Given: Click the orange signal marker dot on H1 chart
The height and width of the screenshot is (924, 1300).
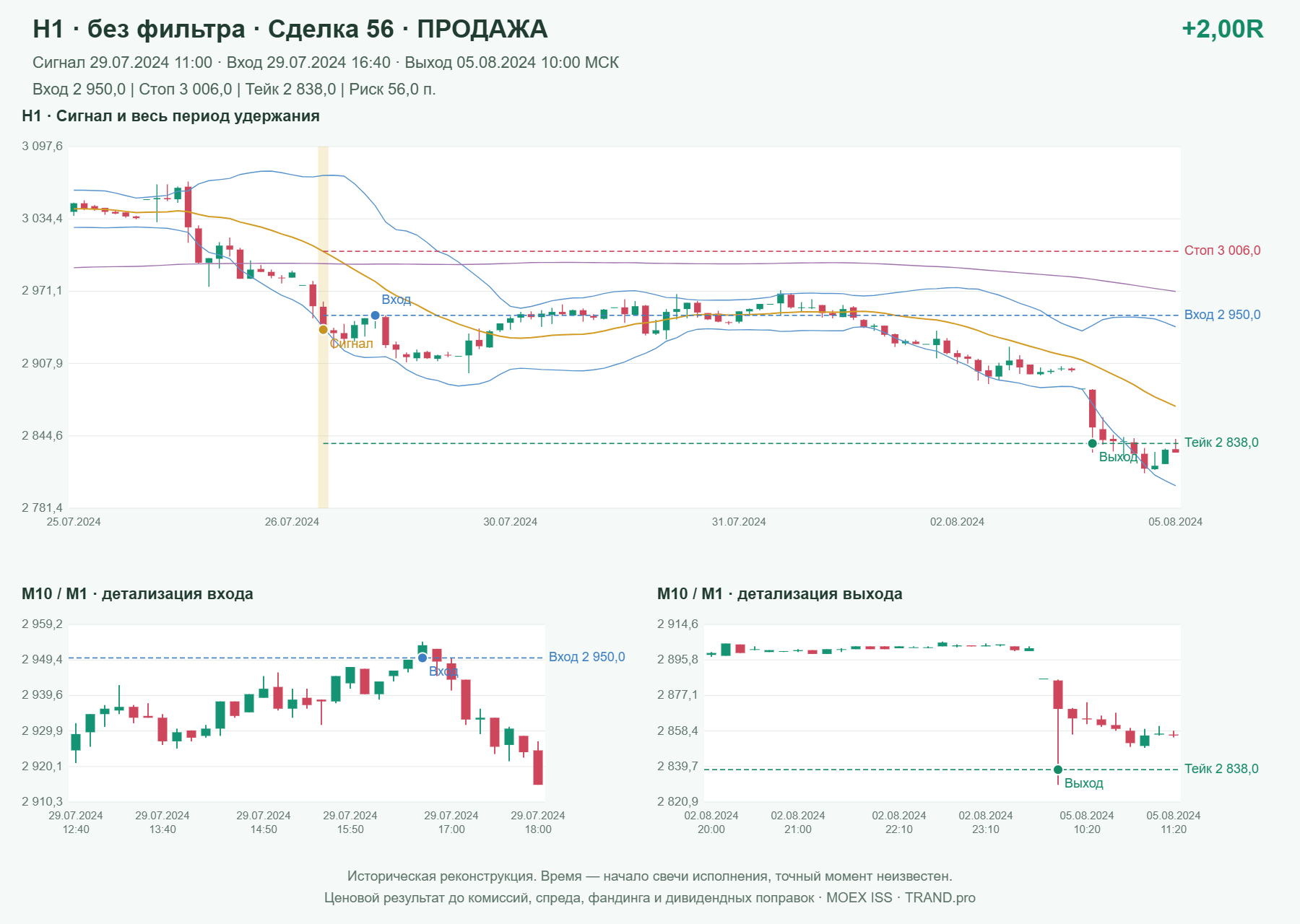Looking at the screenshot, I should (x=323, y=329).
